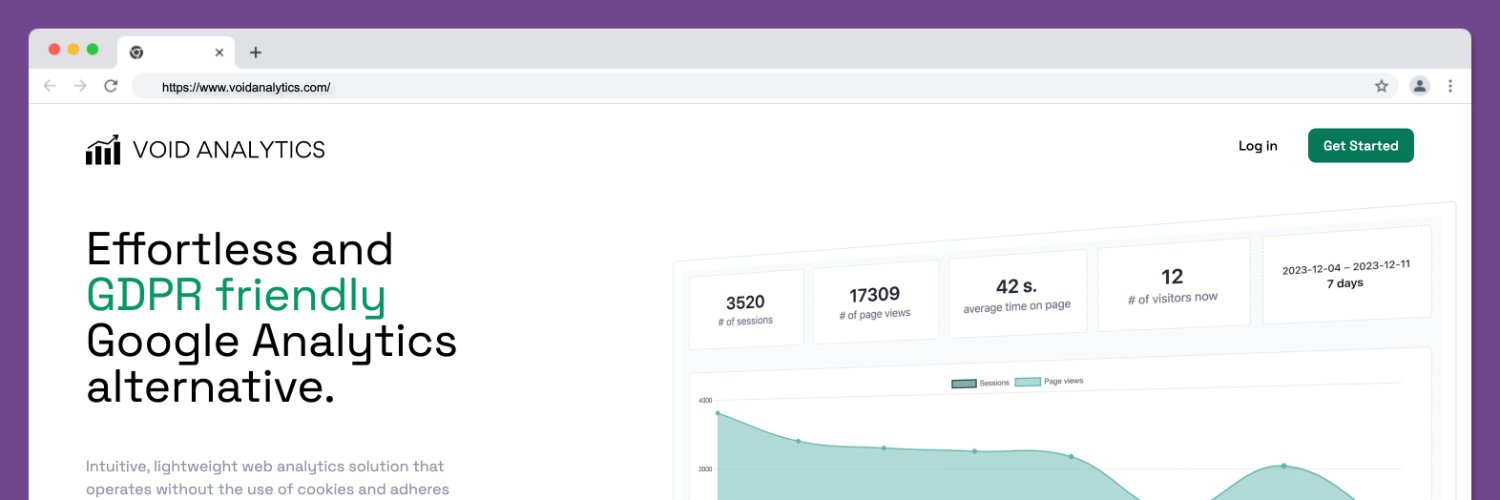This screenshot has height=500, width=1500.
Task: Click the 12 visitors now card
Action: (1173, 284)
